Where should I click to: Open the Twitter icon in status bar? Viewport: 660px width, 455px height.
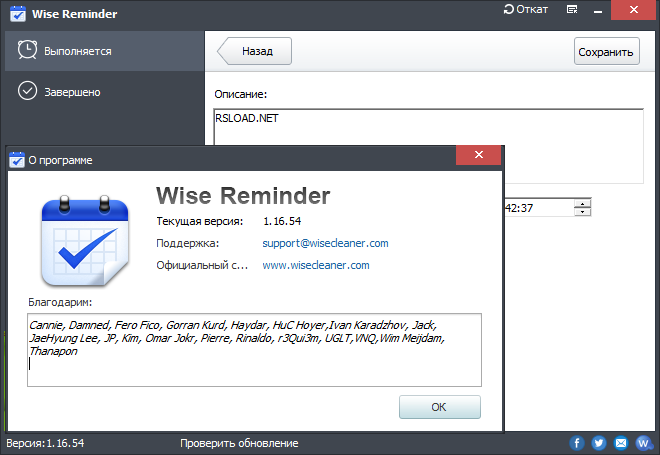599,443
